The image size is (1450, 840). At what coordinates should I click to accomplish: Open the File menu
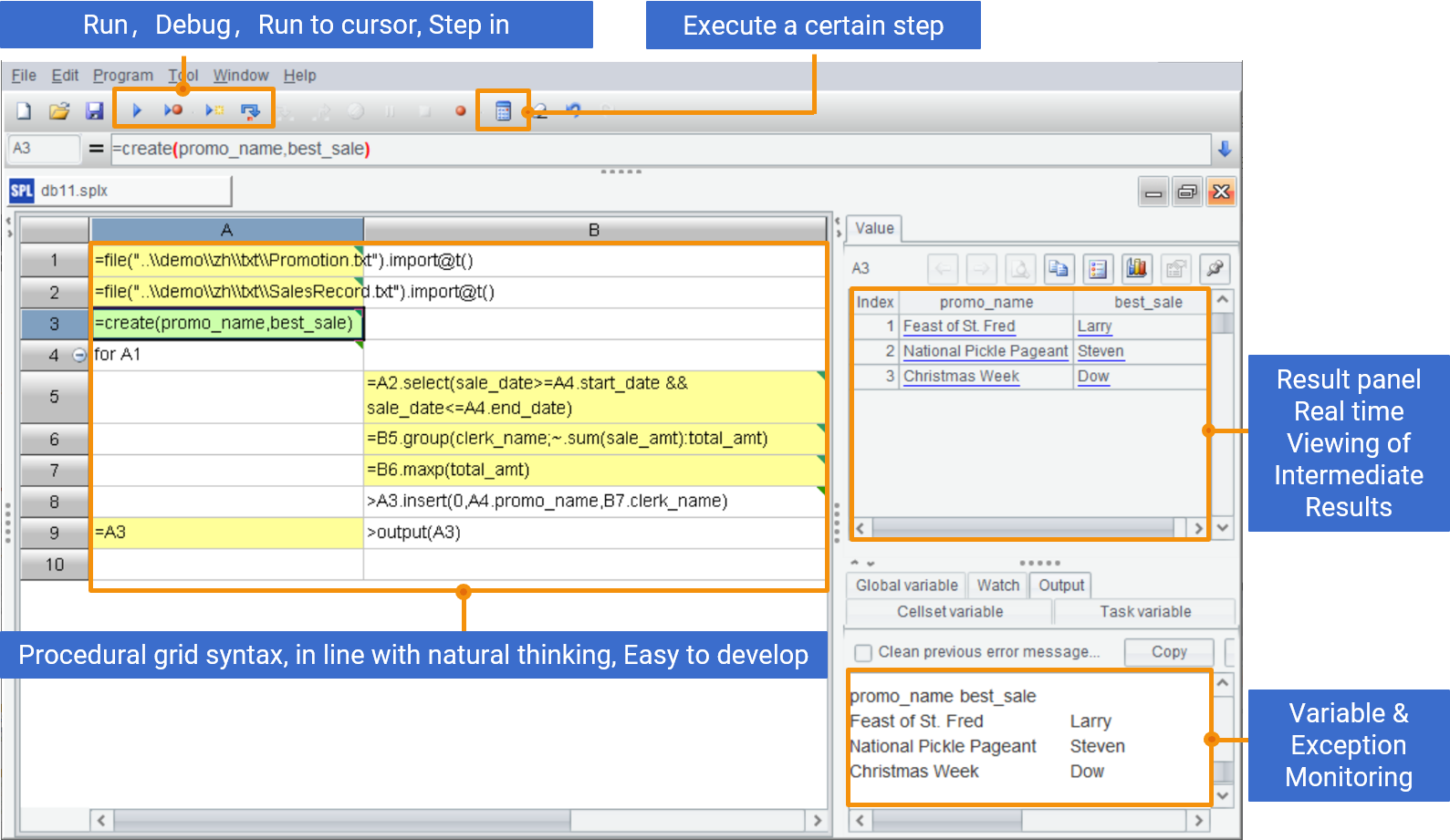(x=24, y=76)
